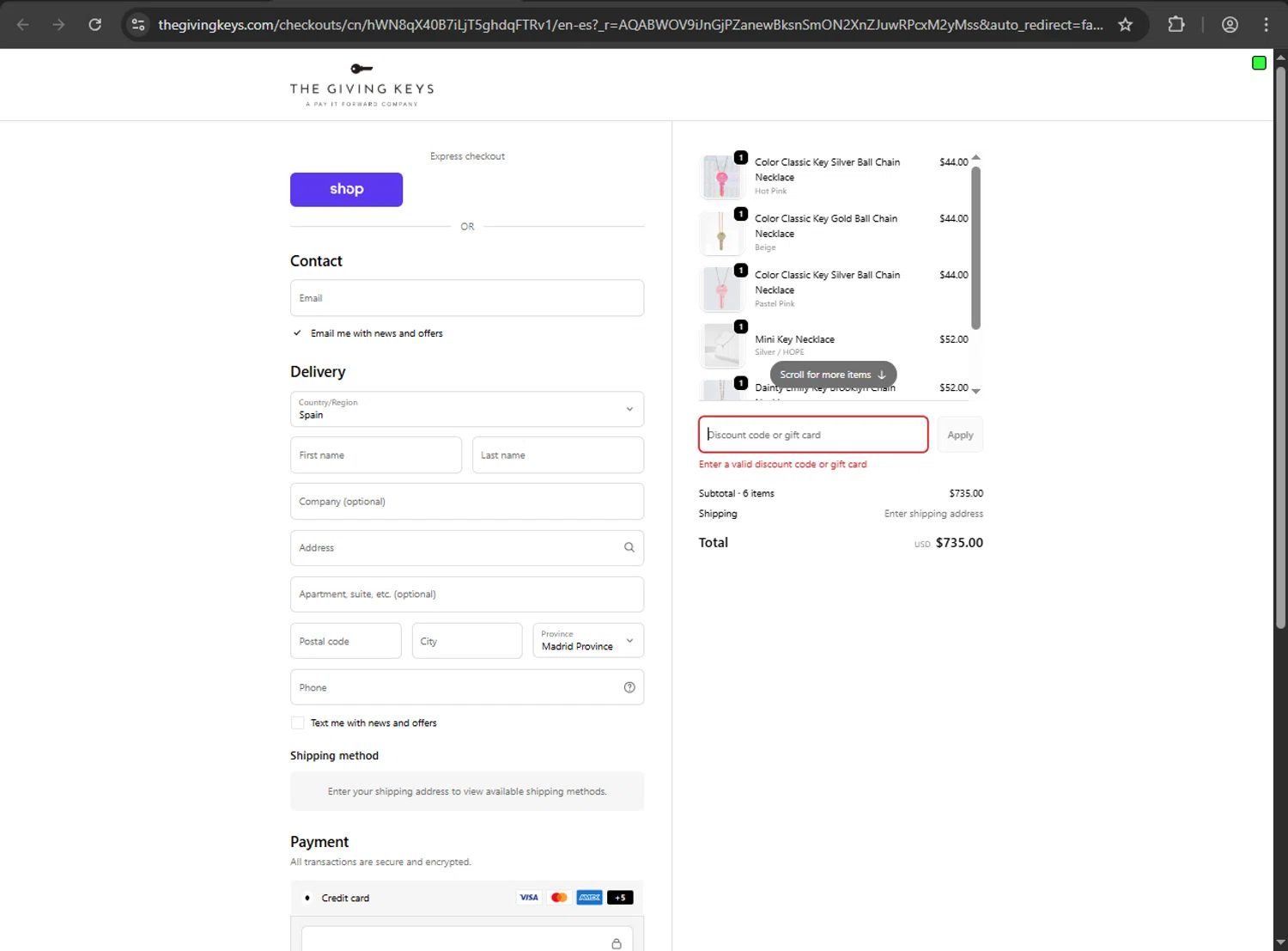
Task: Click the browser URL address bar
Action: [x=631, y=24]
